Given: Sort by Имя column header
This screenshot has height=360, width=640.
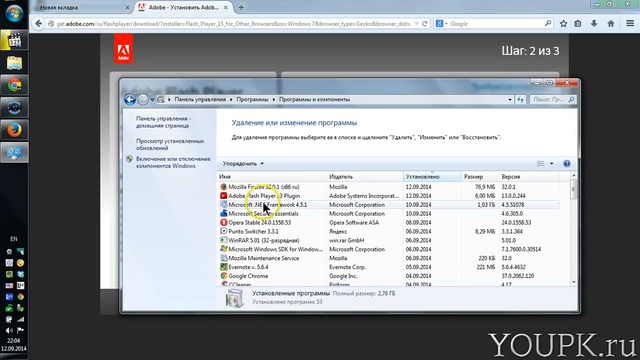Looking at the screenshot, I should pyautogui.click(x=272, y=177).
